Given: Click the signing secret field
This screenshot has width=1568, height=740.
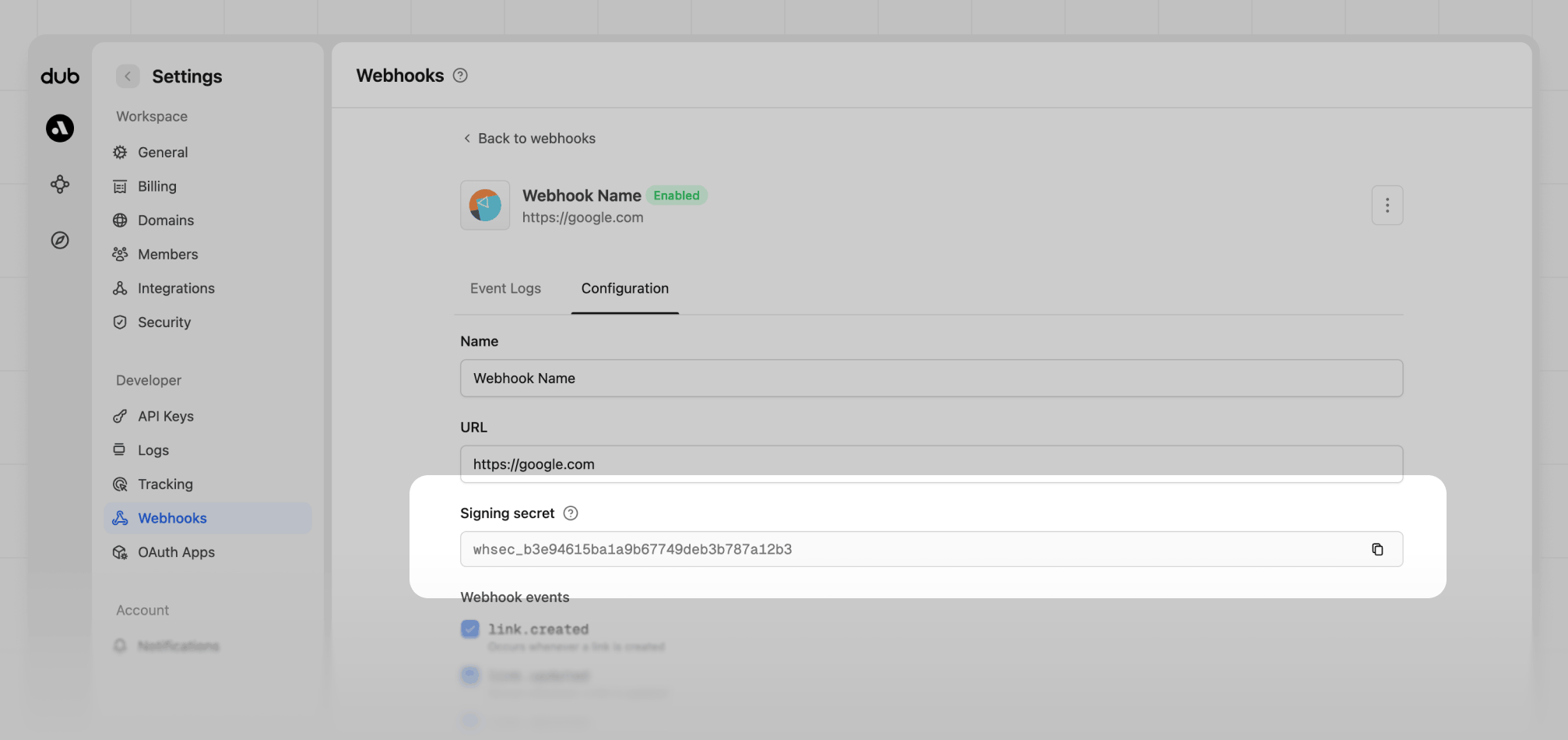Looking at the screenshot, I should (931, 549).
